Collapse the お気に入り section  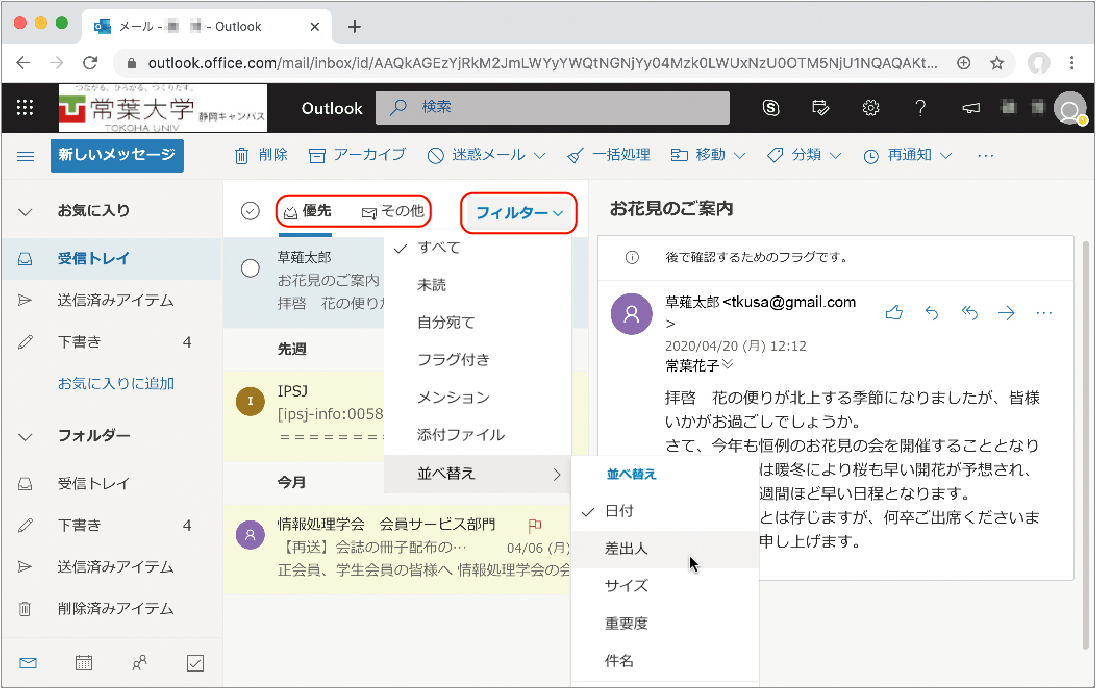pyautogui.click(x=26, y=211)
